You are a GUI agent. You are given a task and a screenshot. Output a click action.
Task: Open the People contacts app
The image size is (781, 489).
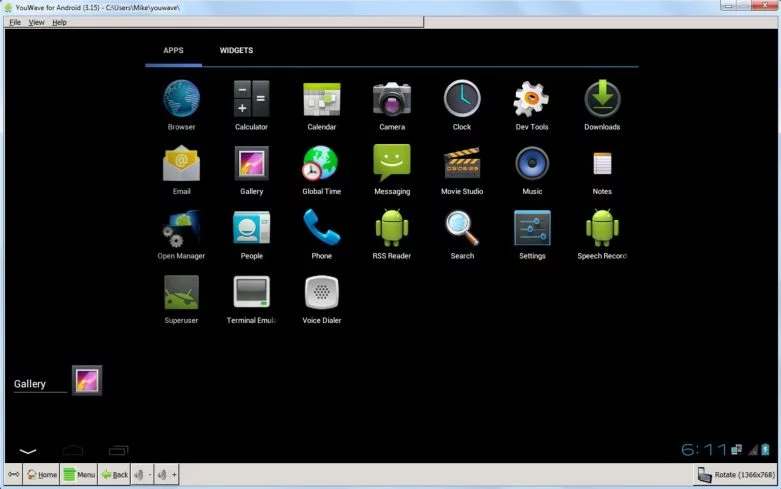coord(252,234)
